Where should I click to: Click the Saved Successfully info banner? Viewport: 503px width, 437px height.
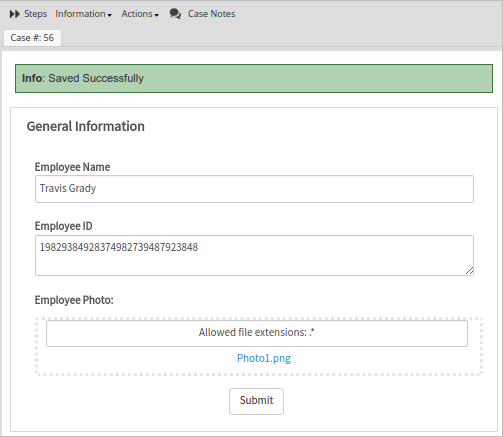click(254, 78)
